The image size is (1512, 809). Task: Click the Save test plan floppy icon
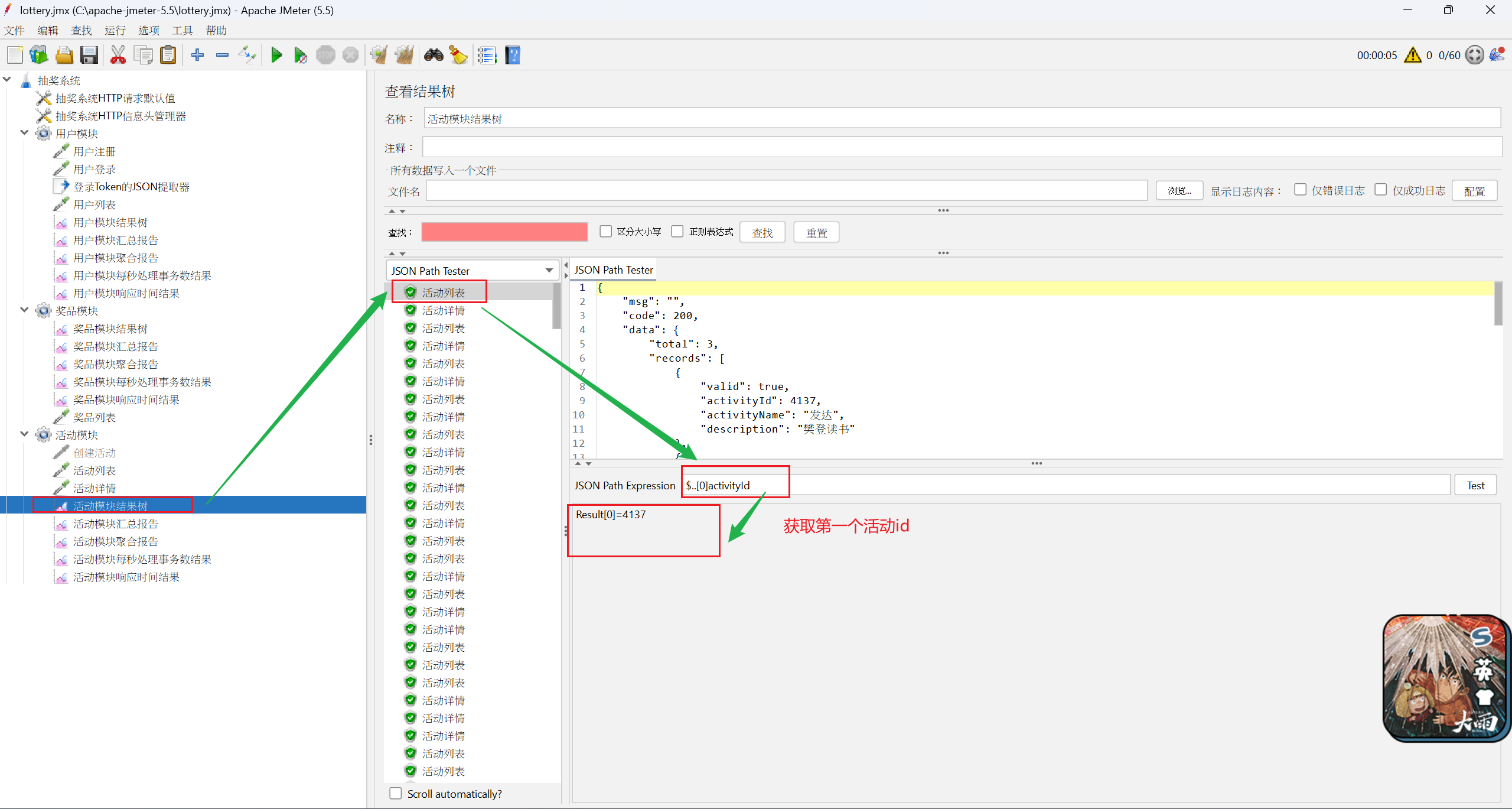[x=89, y=56]
